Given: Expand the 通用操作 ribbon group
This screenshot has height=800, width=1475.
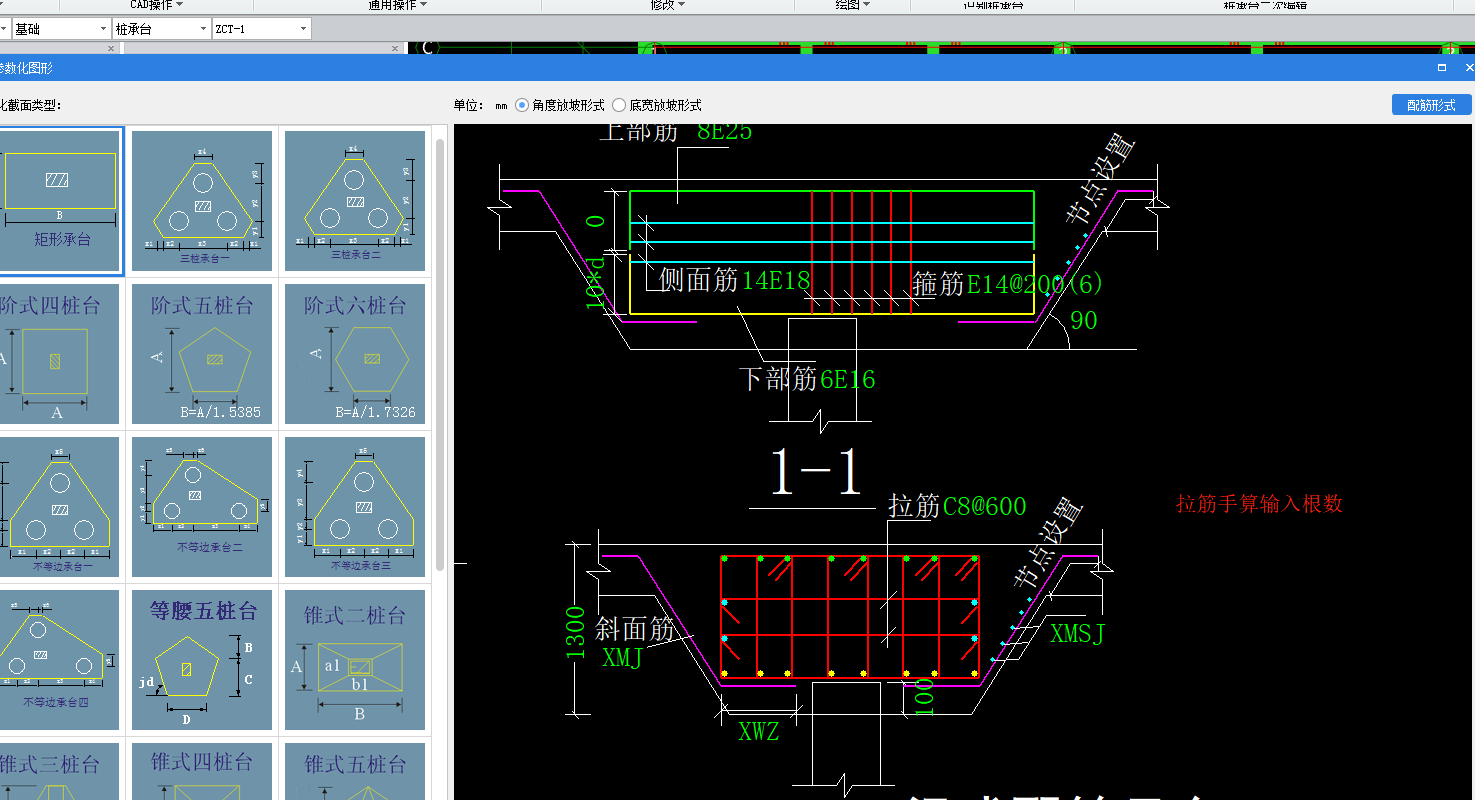Looking at the screenshot, I should (398, 5).
